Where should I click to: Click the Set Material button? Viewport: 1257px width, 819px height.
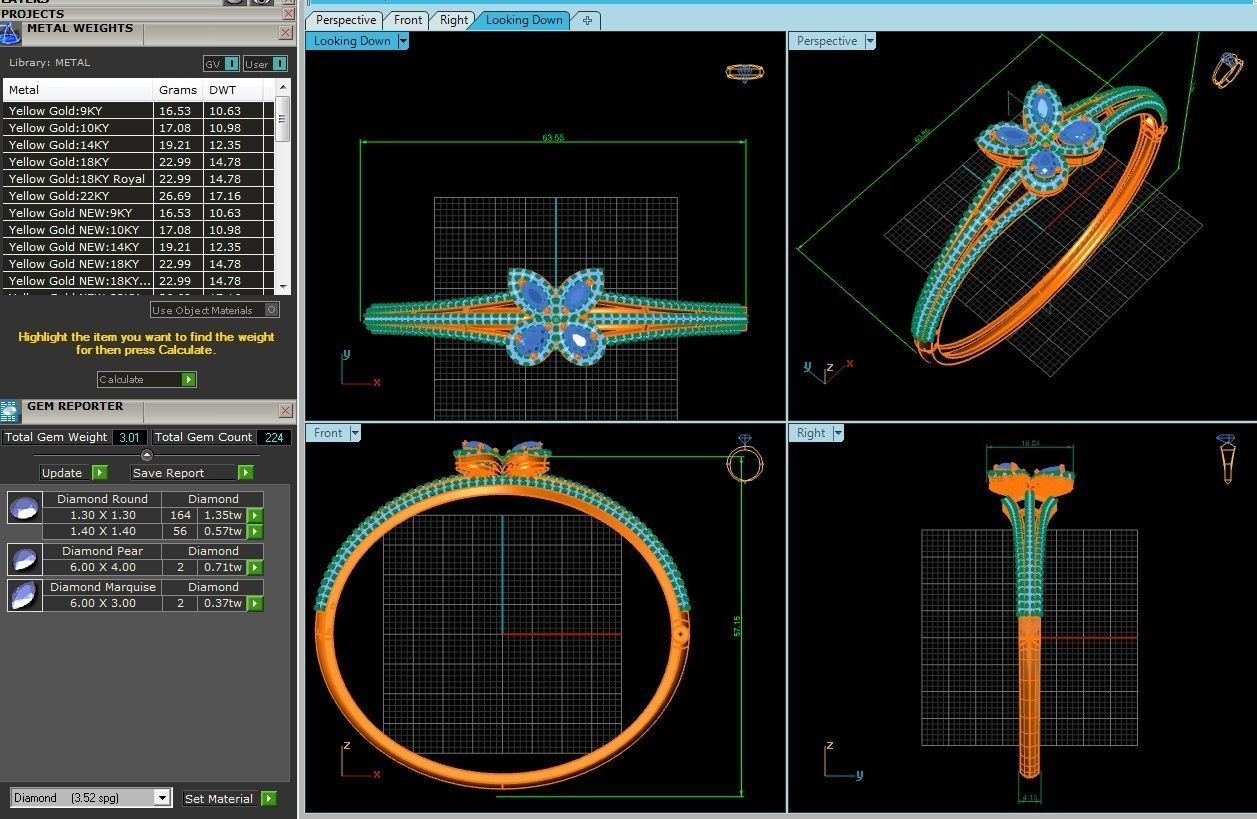230,799
